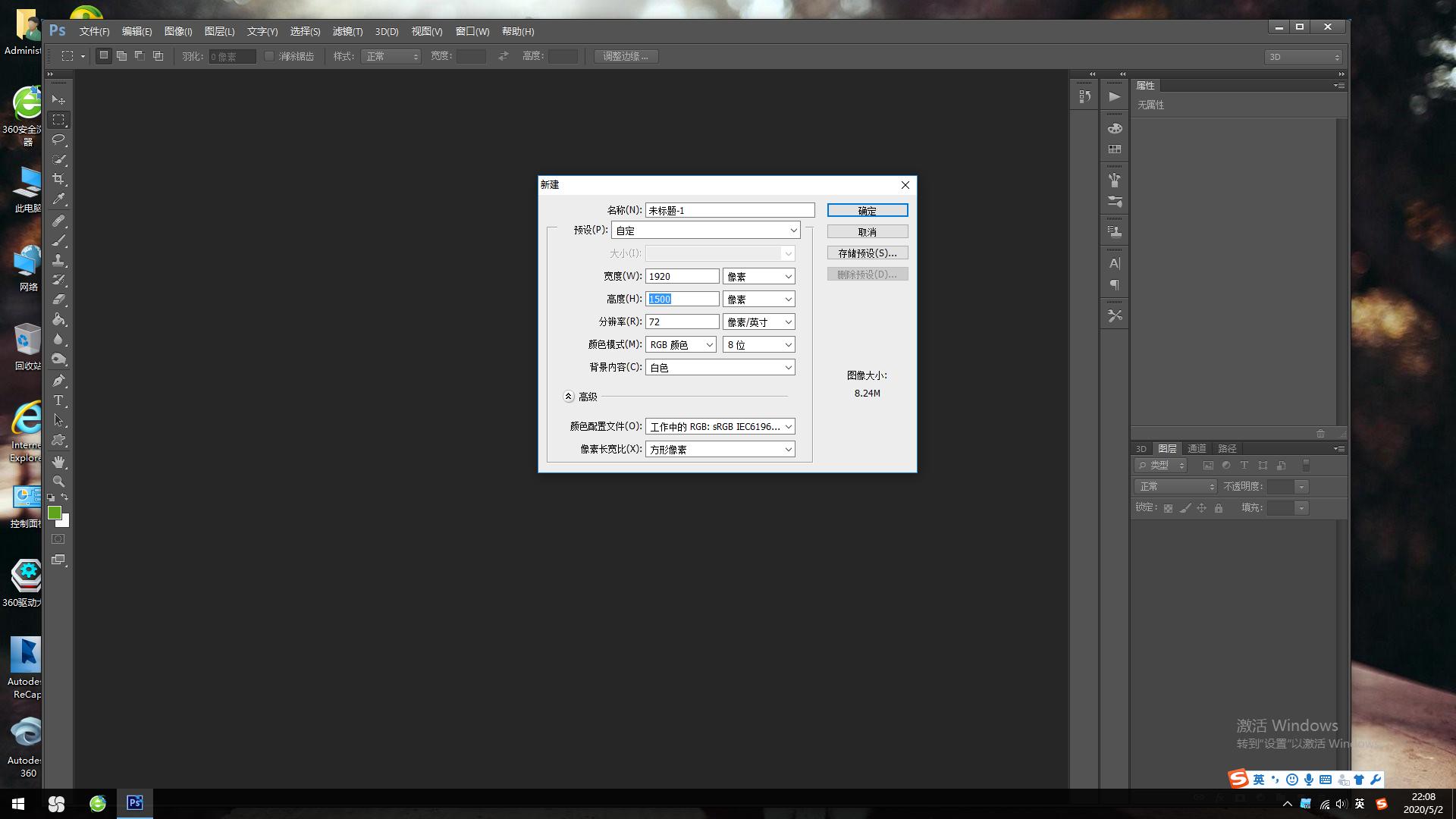The height and width of the screenshot is (819, 1456).
Task: Select the Lasso tool
Action: coord(58,140)
